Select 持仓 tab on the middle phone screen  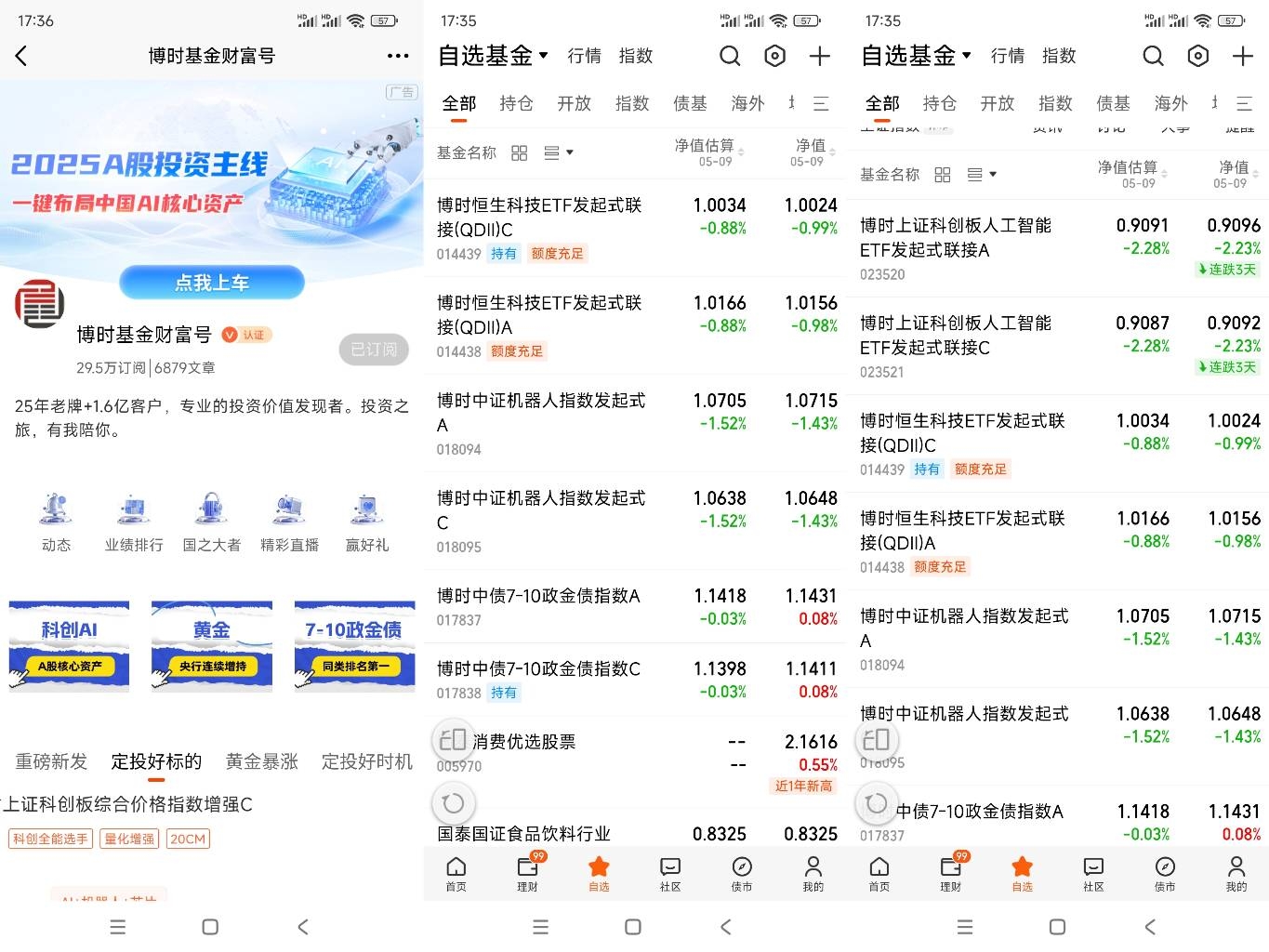click(516, 103)
